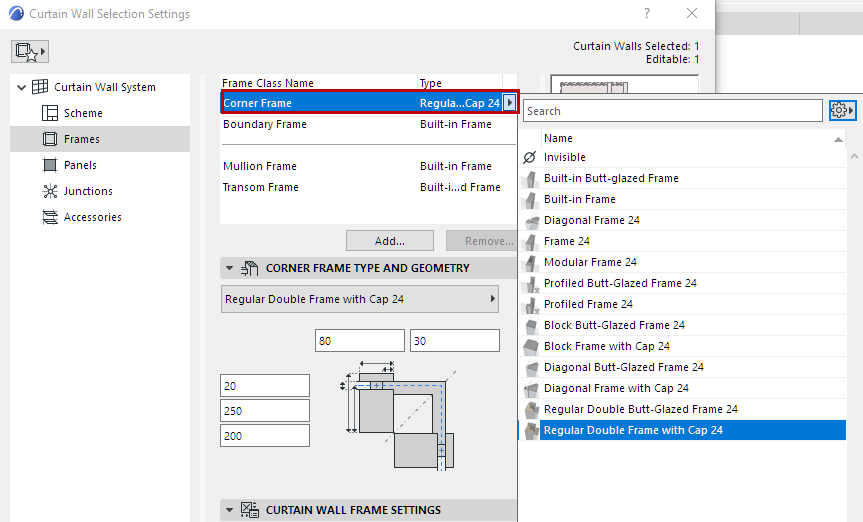This screenshot has height=522, width=863.
Task: Click the Frame 24 icon
Action: click(x=531, y=241)
